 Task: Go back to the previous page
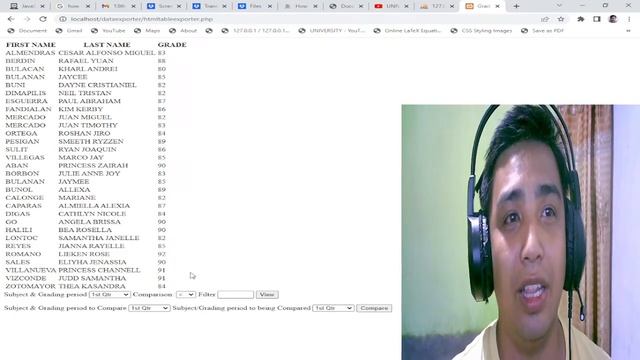point(11,19)
